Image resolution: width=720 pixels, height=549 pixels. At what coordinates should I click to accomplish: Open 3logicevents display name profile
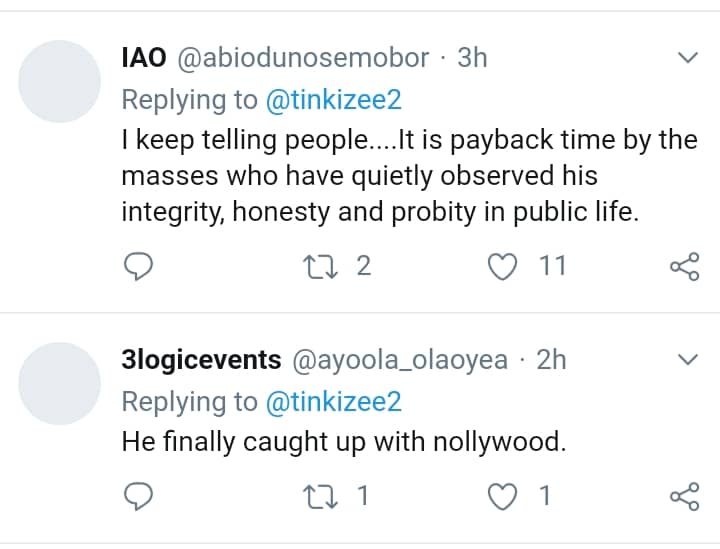point(201,360)
